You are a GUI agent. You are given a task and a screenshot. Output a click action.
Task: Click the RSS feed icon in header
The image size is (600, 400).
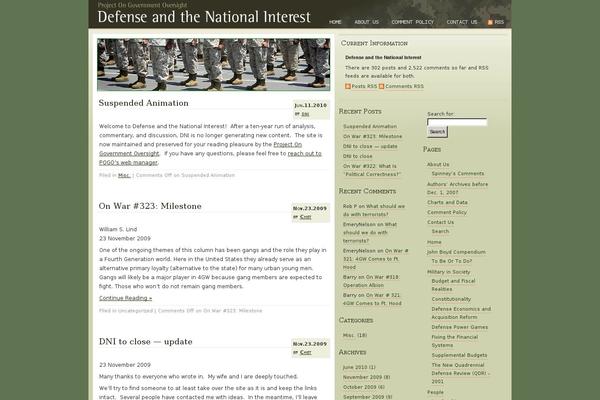(x=490, y=22)
